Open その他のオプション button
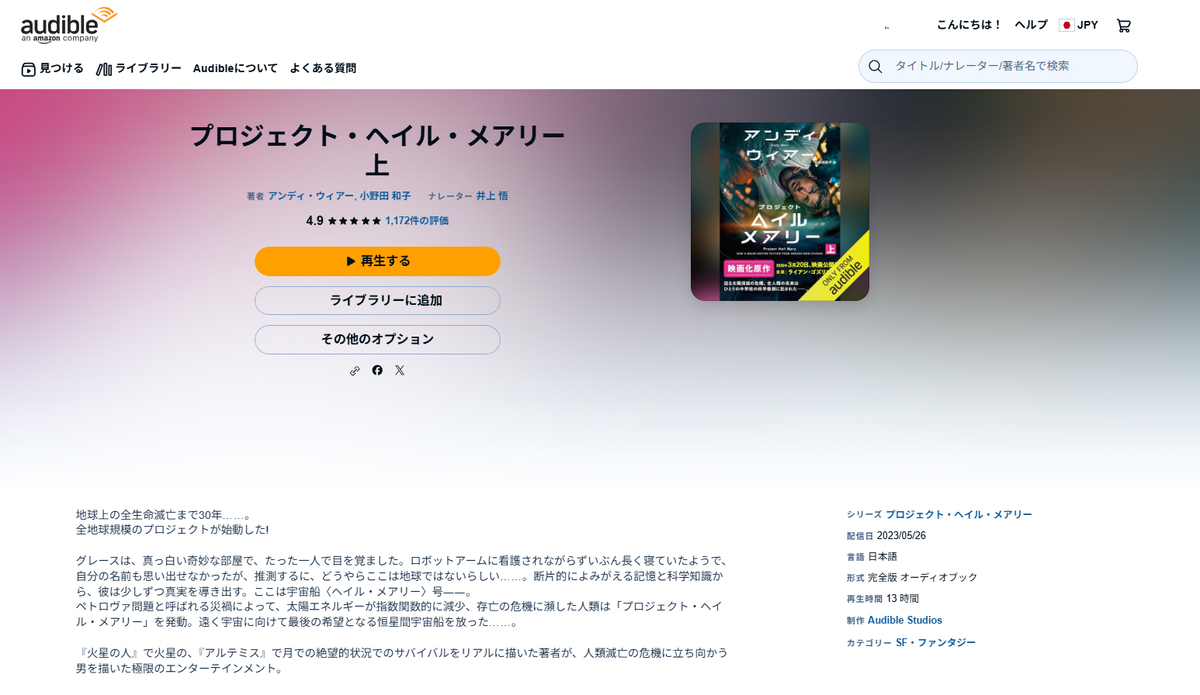 (x=377, y=339)
